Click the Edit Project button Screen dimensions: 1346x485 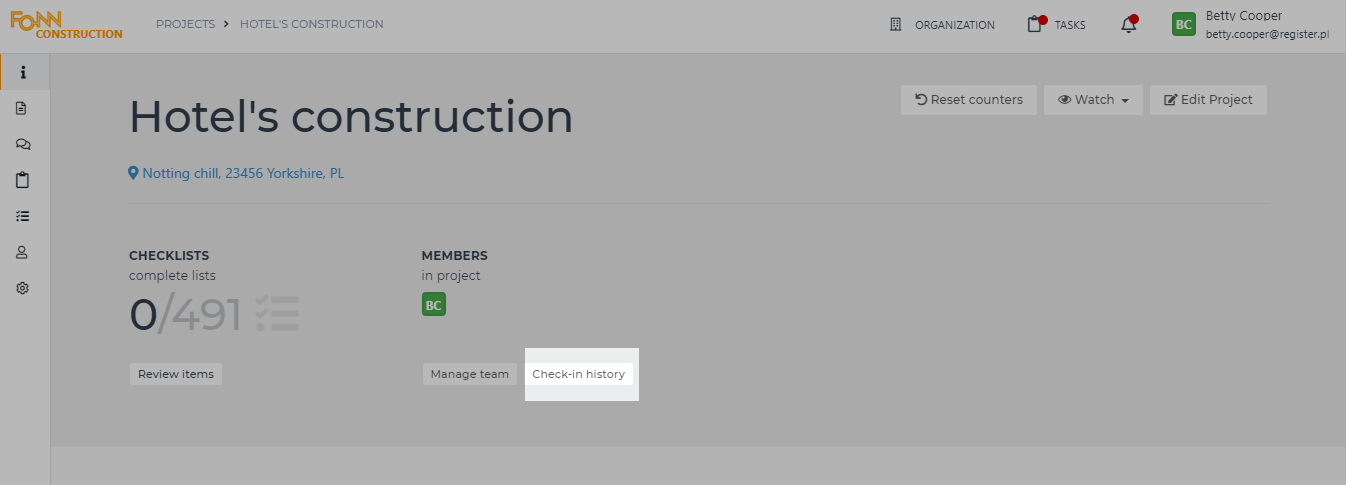click(x=1208, y=100)
